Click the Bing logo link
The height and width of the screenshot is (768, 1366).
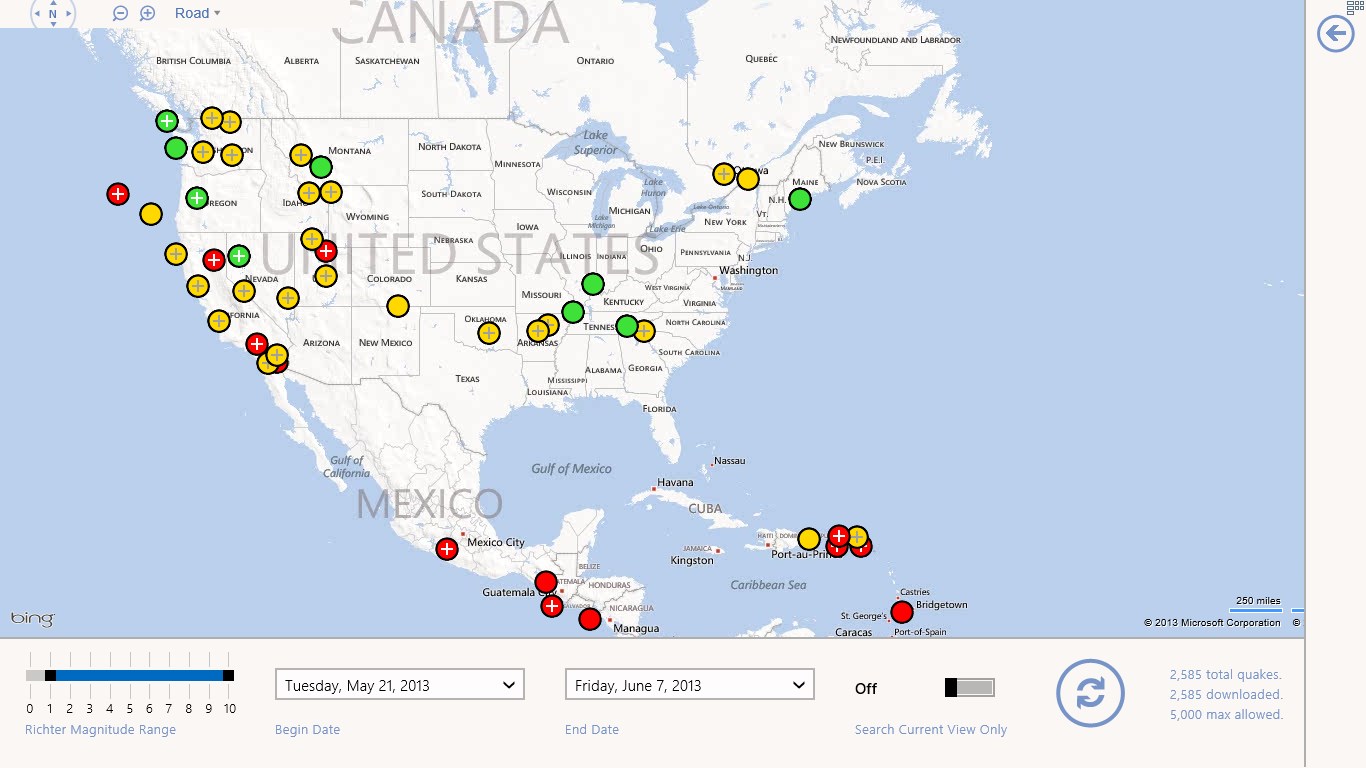[x=32, y=619]
